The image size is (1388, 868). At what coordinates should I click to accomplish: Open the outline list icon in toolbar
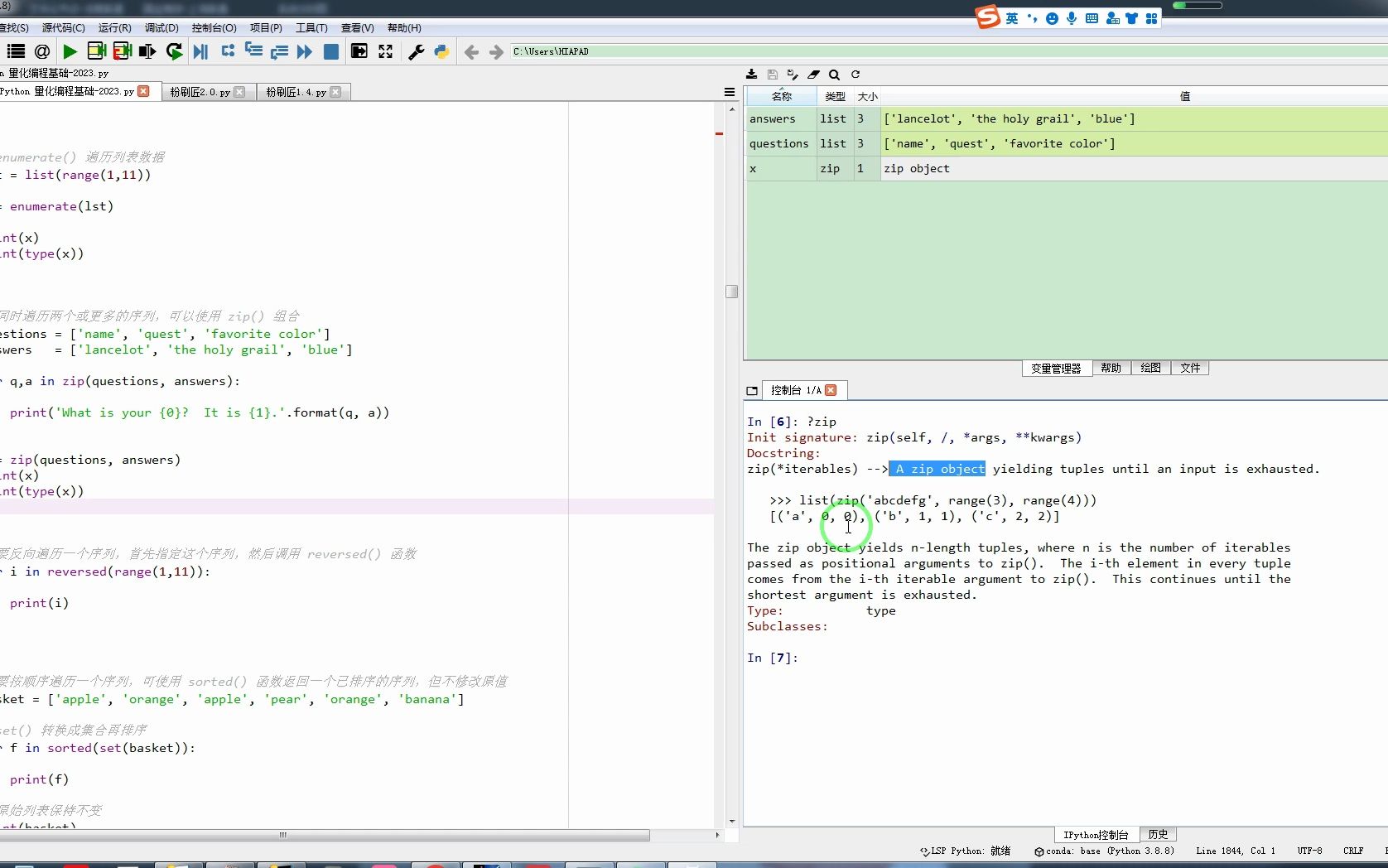click(x=16, y=51)
